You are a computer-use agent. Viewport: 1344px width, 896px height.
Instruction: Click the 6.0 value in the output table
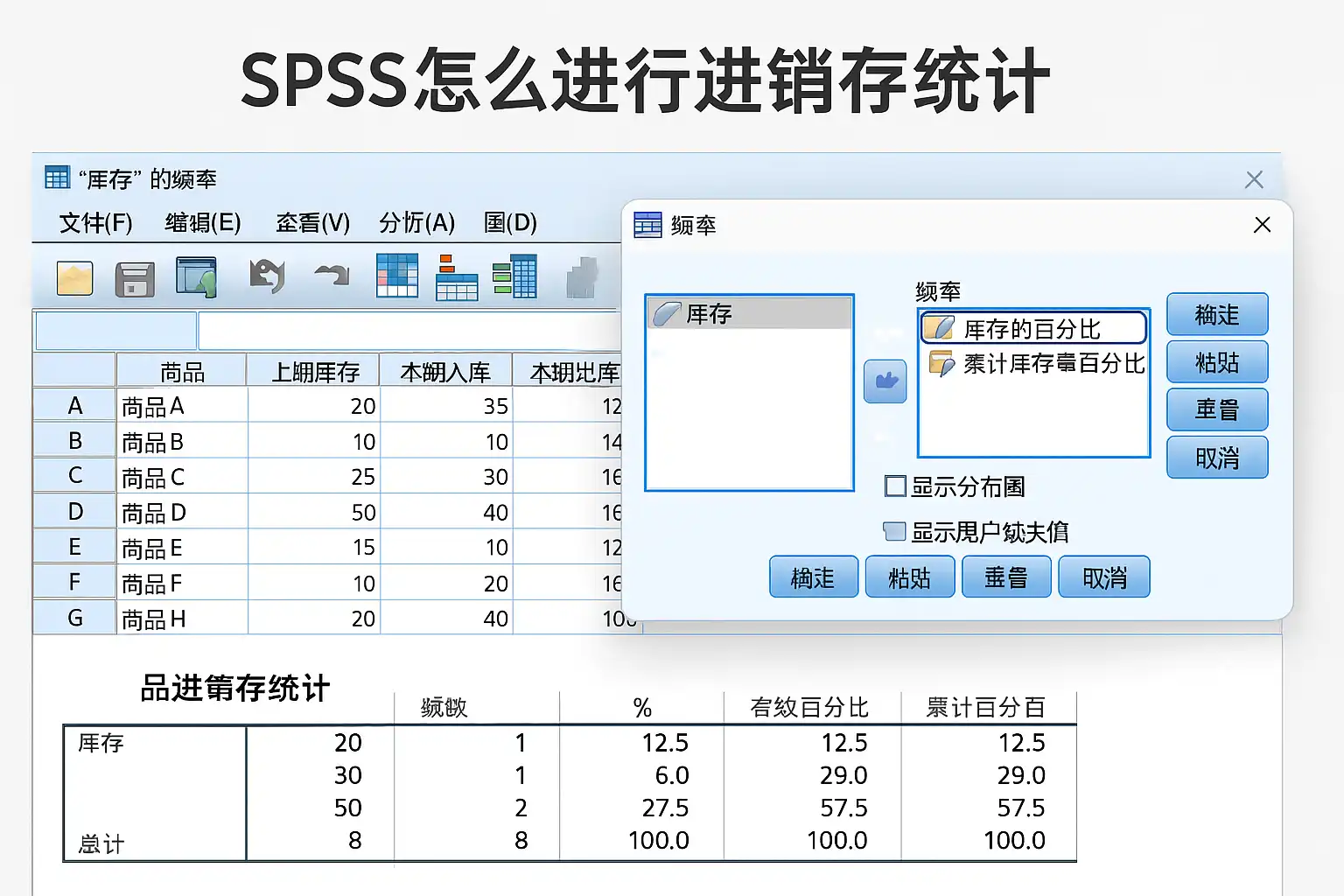(672, 775)
